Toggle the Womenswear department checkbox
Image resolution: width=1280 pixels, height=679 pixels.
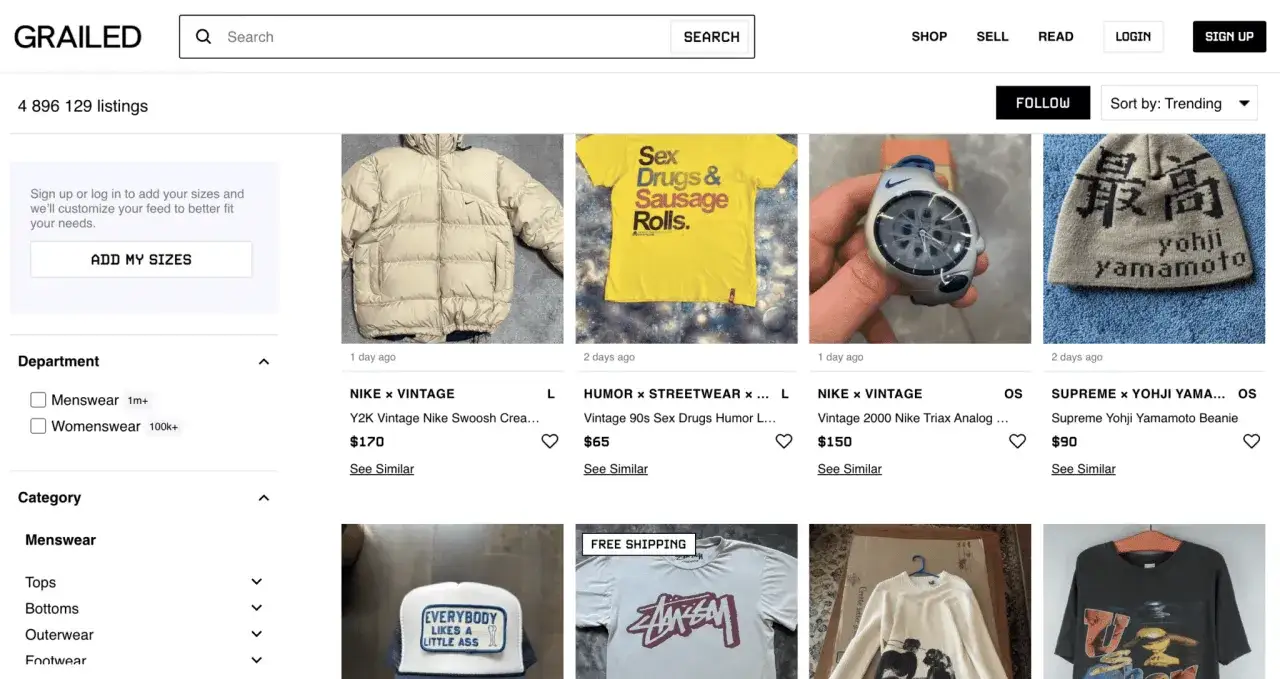(38, 426)
